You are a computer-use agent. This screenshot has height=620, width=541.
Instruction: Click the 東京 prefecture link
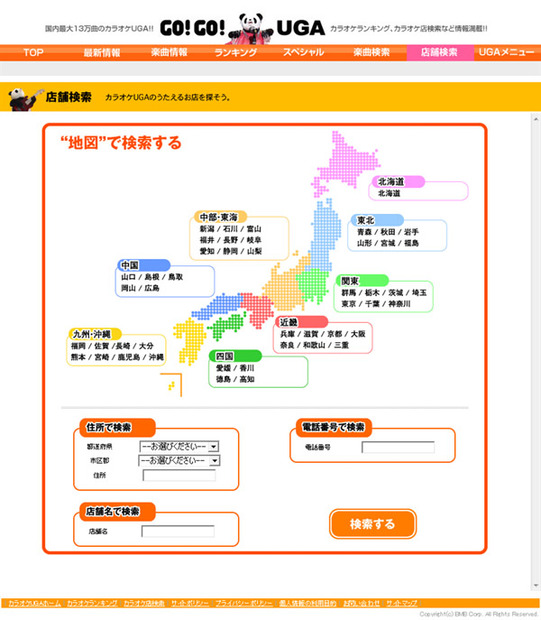[x=349, y=304]
